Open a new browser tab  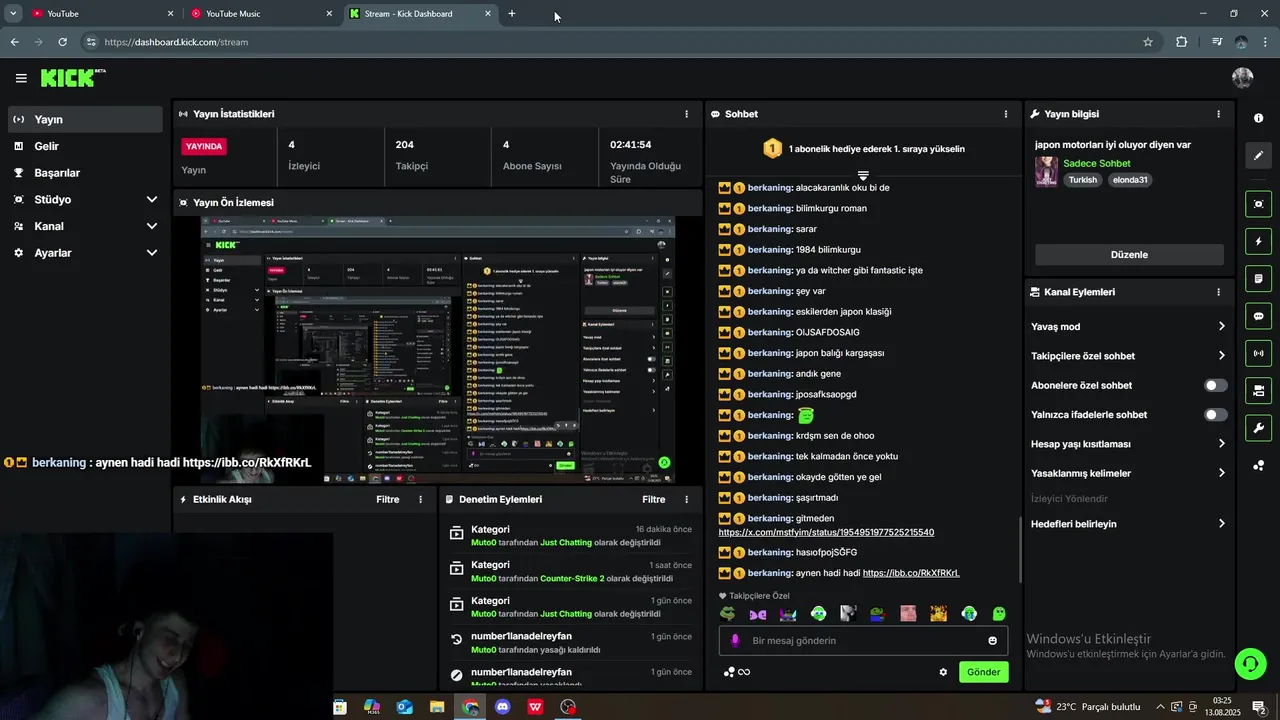[x=512, y=14]
